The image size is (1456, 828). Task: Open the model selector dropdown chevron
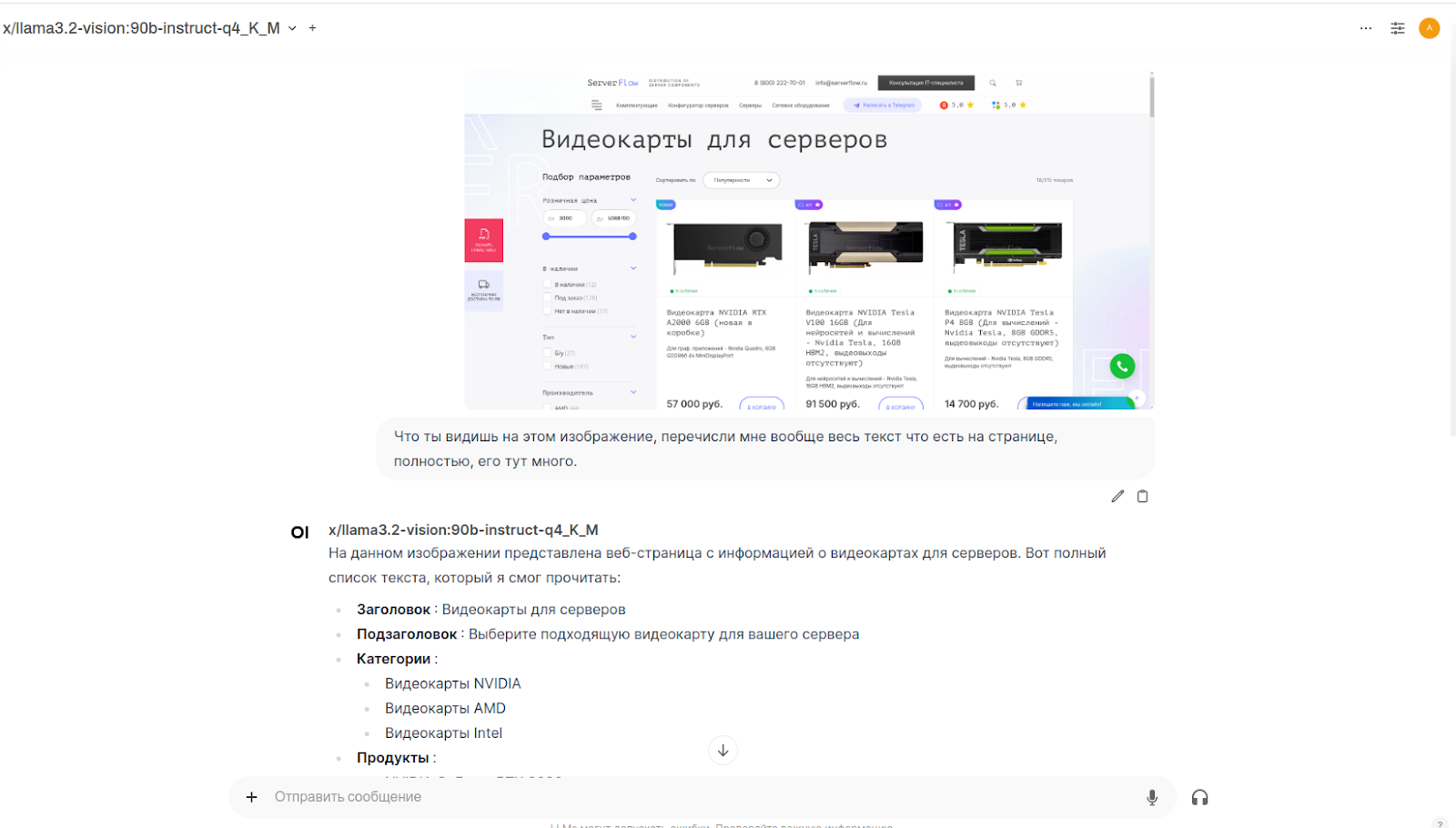click(292, 28)
